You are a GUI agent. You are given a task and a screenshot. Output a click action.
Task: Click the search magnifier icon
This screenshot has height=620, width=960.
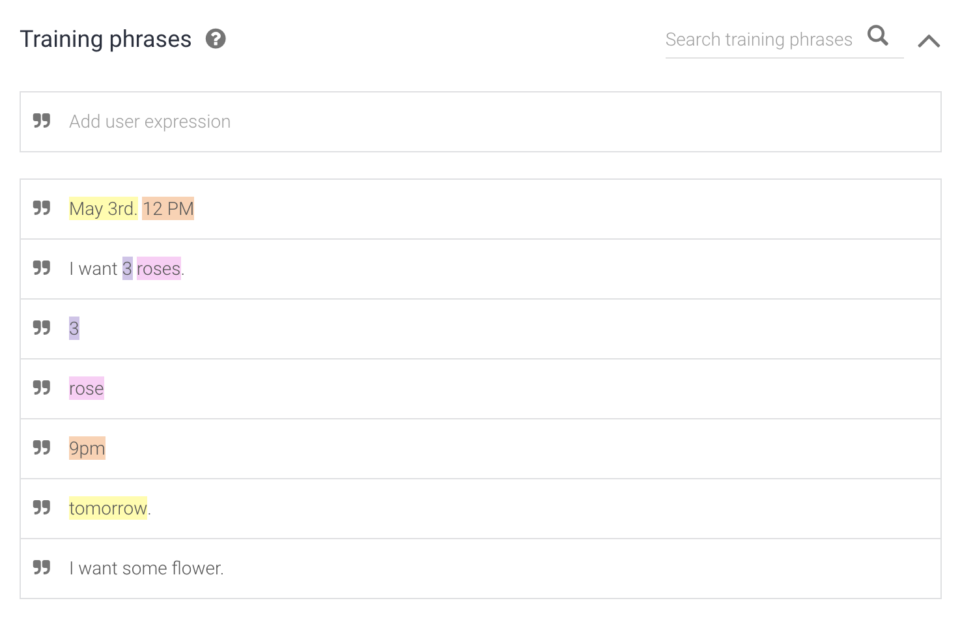pyautogui.click(x=878, y=36)
